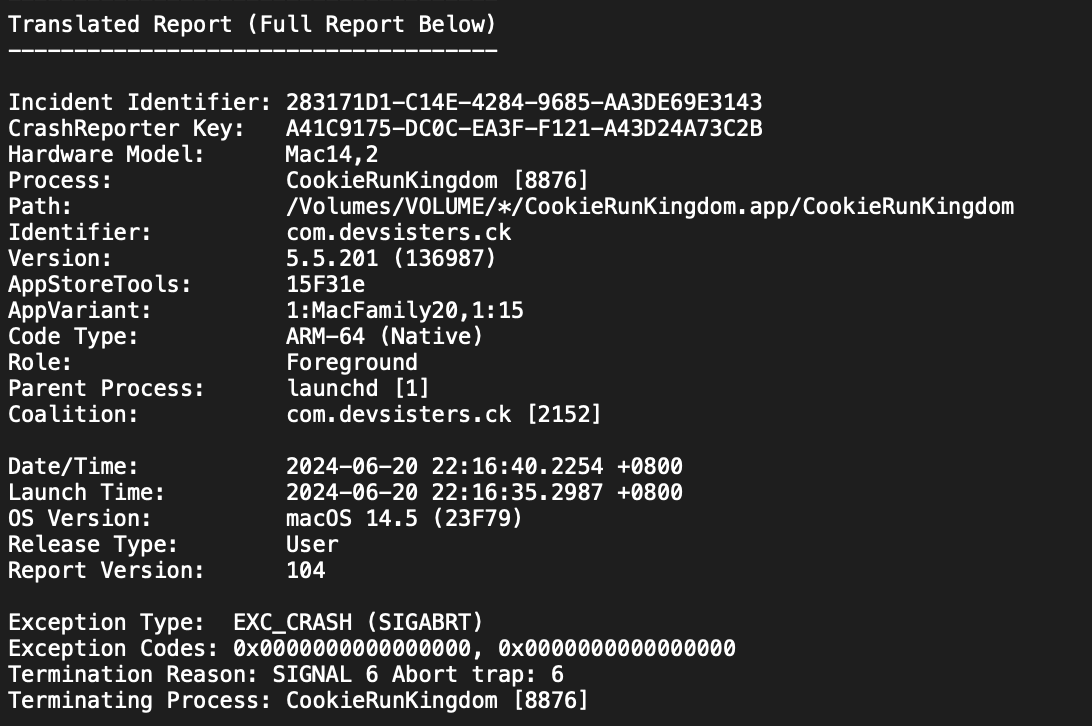Click the Code Type value ARM-64 (Native)
The image size is (1092, 726).
pyautogui.click(x=384, y=336)
